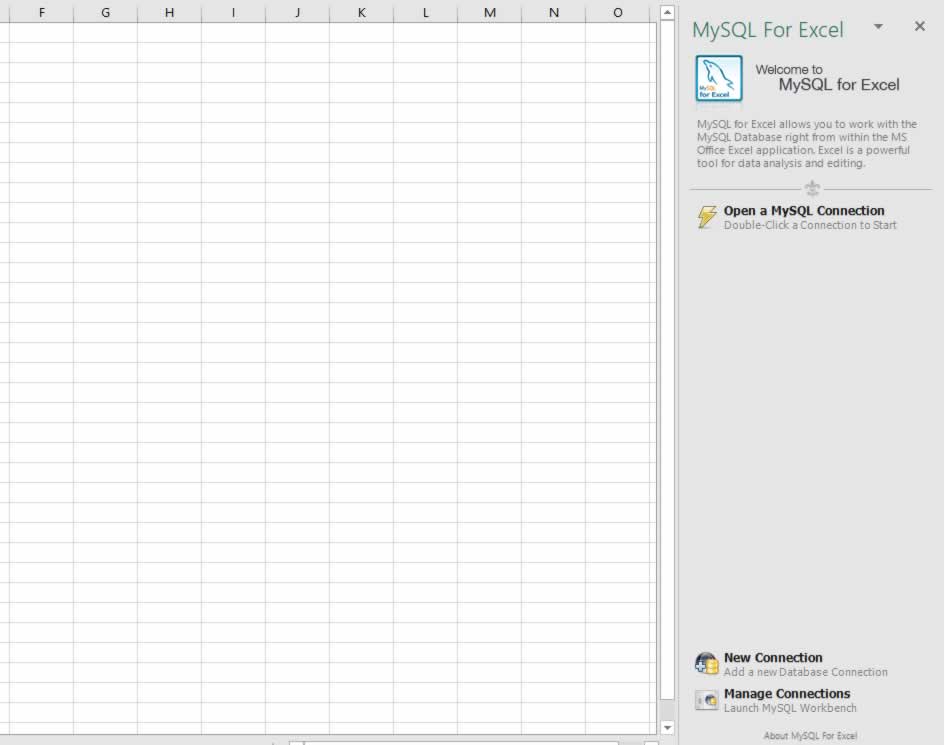
Task: Select column G header
Action: click(x=105, y=12)
